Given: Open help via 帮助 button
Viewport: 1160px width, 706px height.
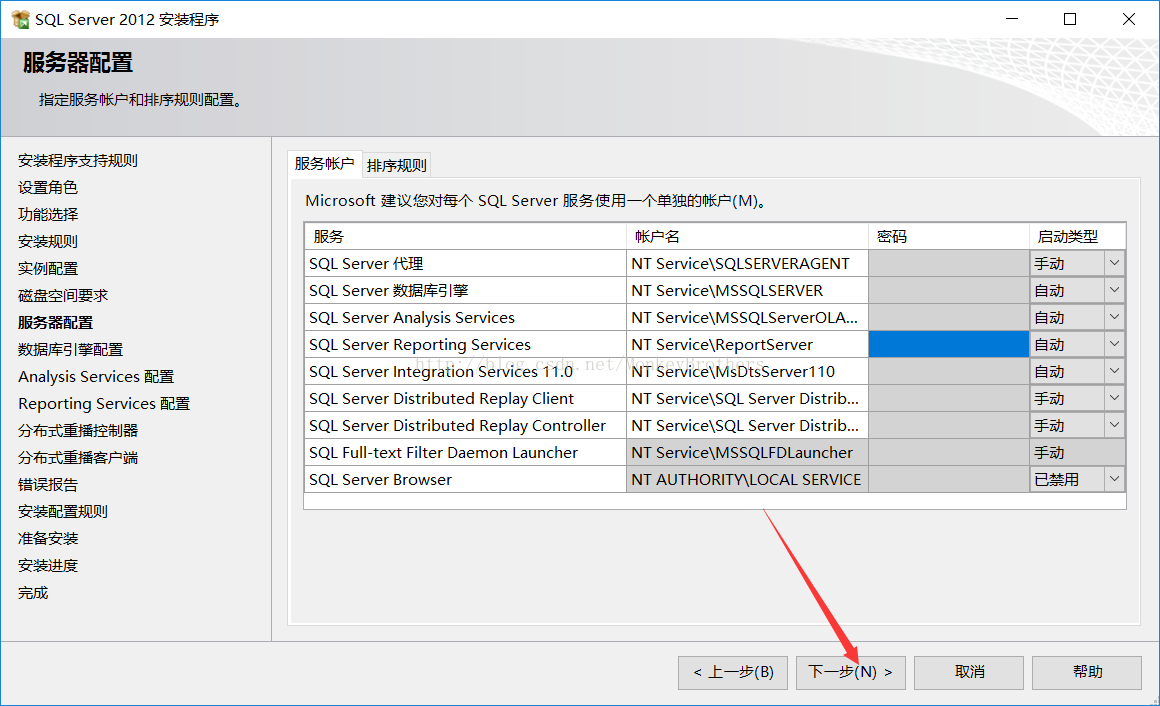Looking at the screenshot, I should pyautogui.click(x=1087, y=672).
